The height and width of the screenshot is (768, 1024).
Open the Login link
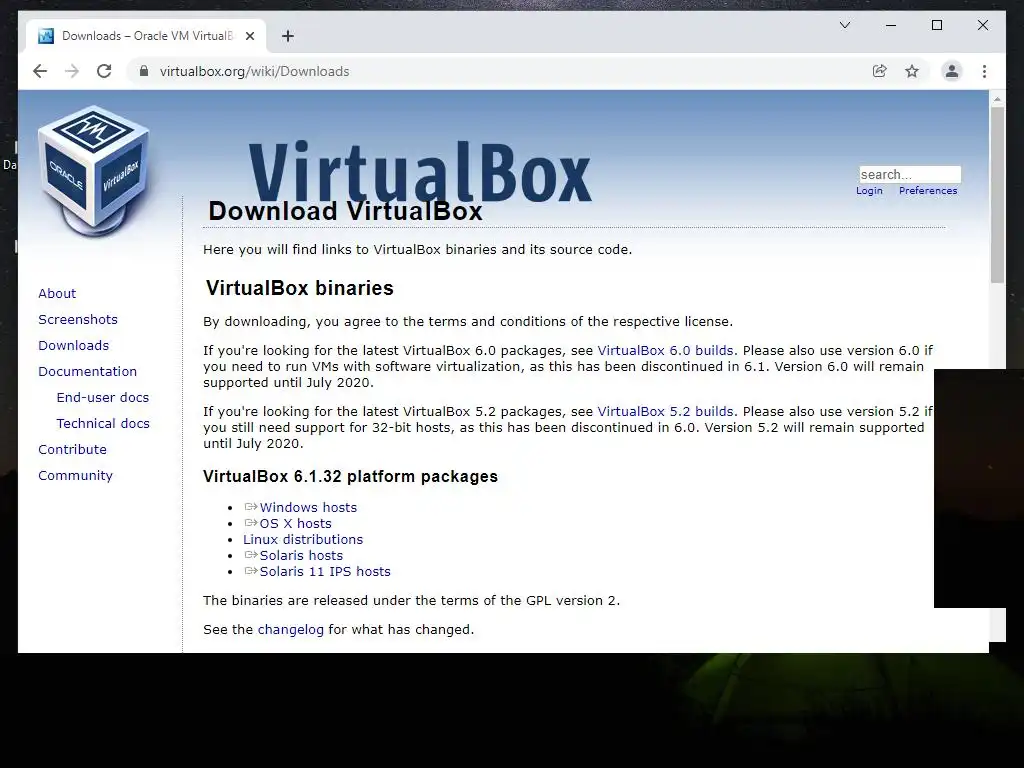(869, 191)
